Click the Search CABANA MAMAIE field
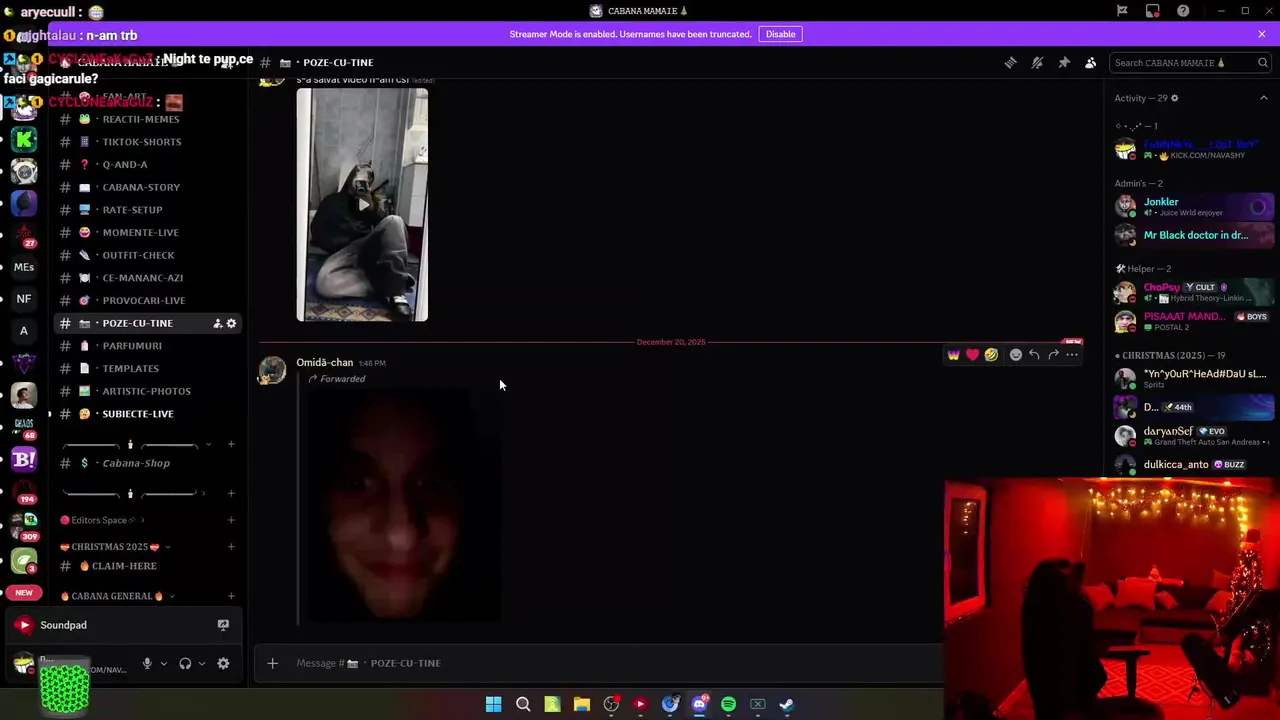The width and height of the screenshot is (1280, 720). (1190, 62)
